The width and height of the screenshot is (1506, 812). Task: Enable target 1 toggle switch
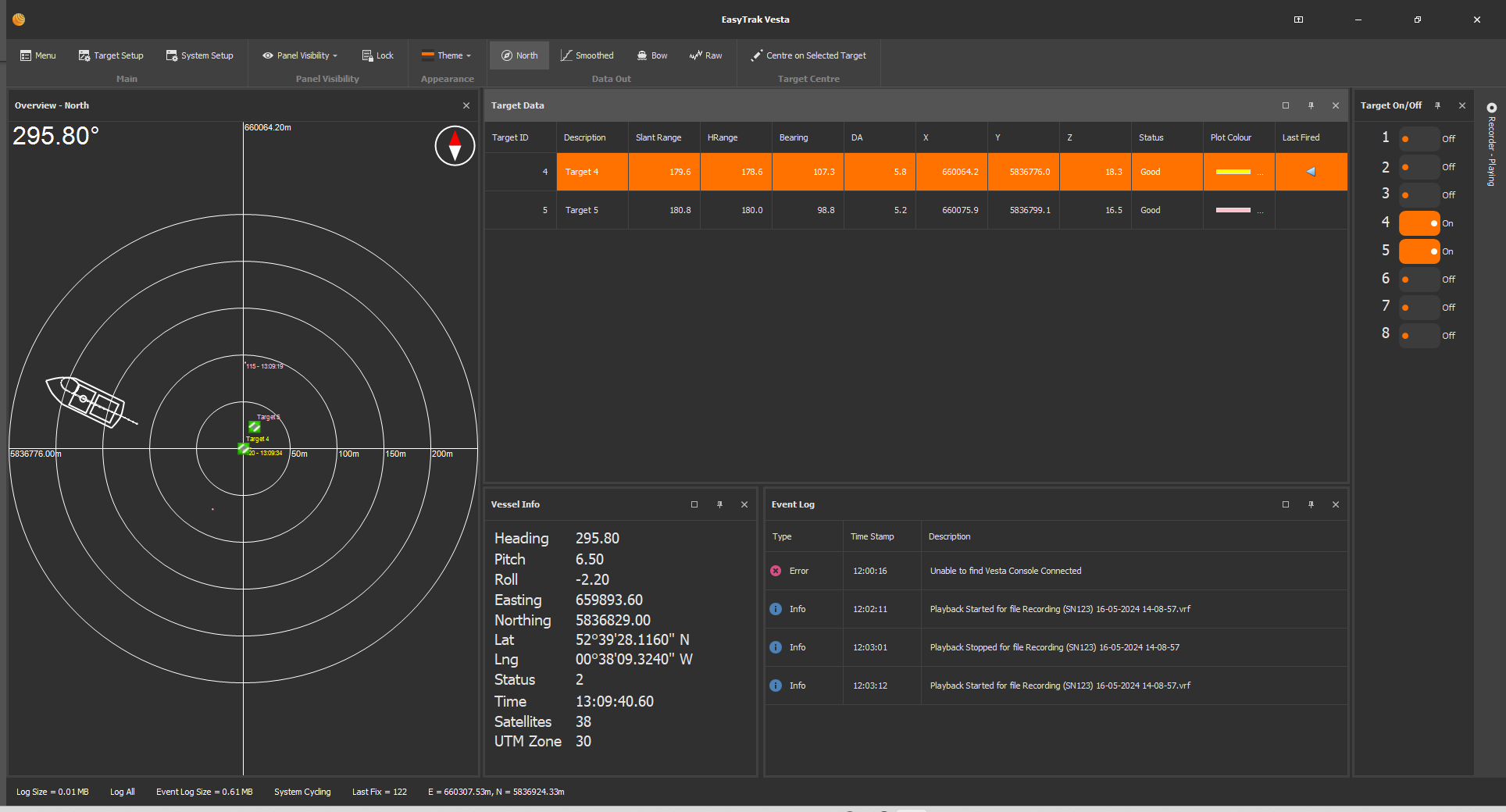1419,139
